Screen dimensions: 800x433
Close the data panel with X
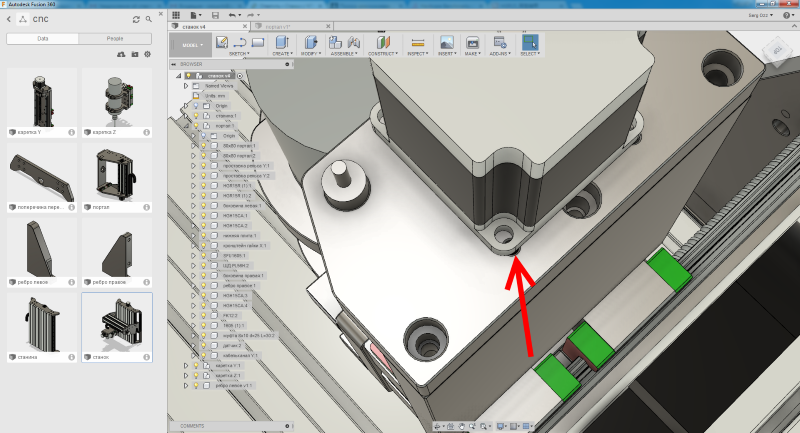pyautogui.click(x=161, y=14)
